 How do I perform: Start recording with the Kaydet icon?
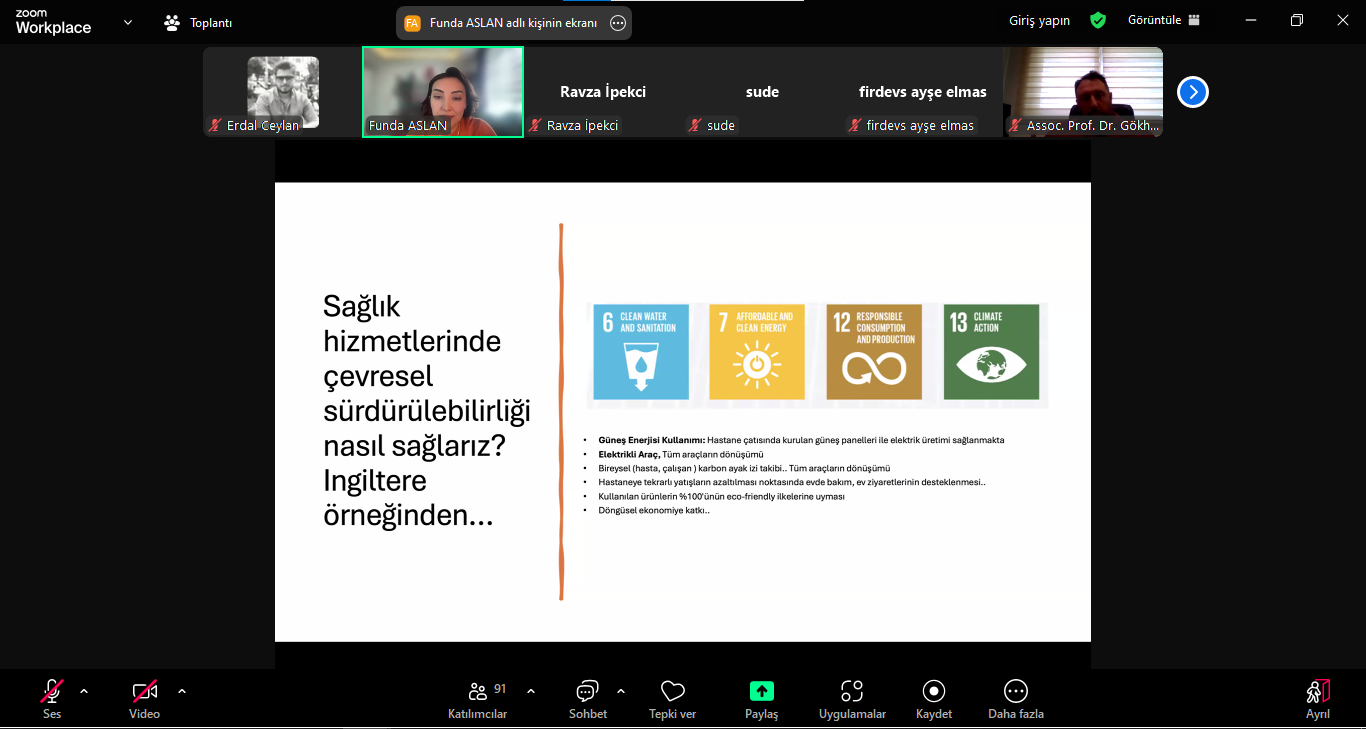click(934, 691)
